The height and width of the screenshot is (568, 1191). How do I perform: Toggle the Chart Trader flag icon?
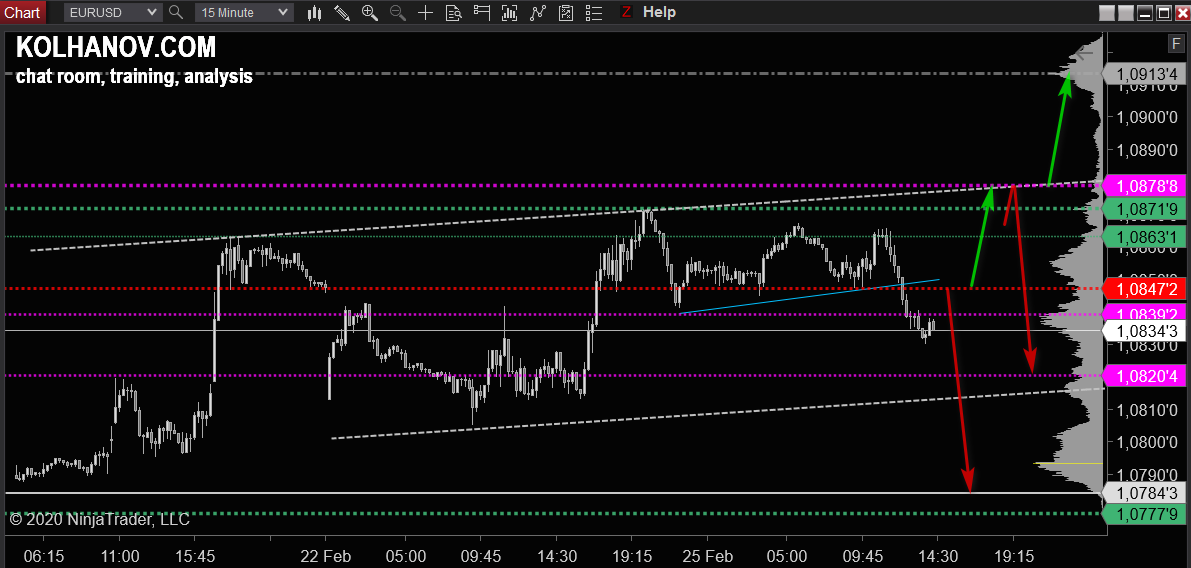tap(481, 12)
